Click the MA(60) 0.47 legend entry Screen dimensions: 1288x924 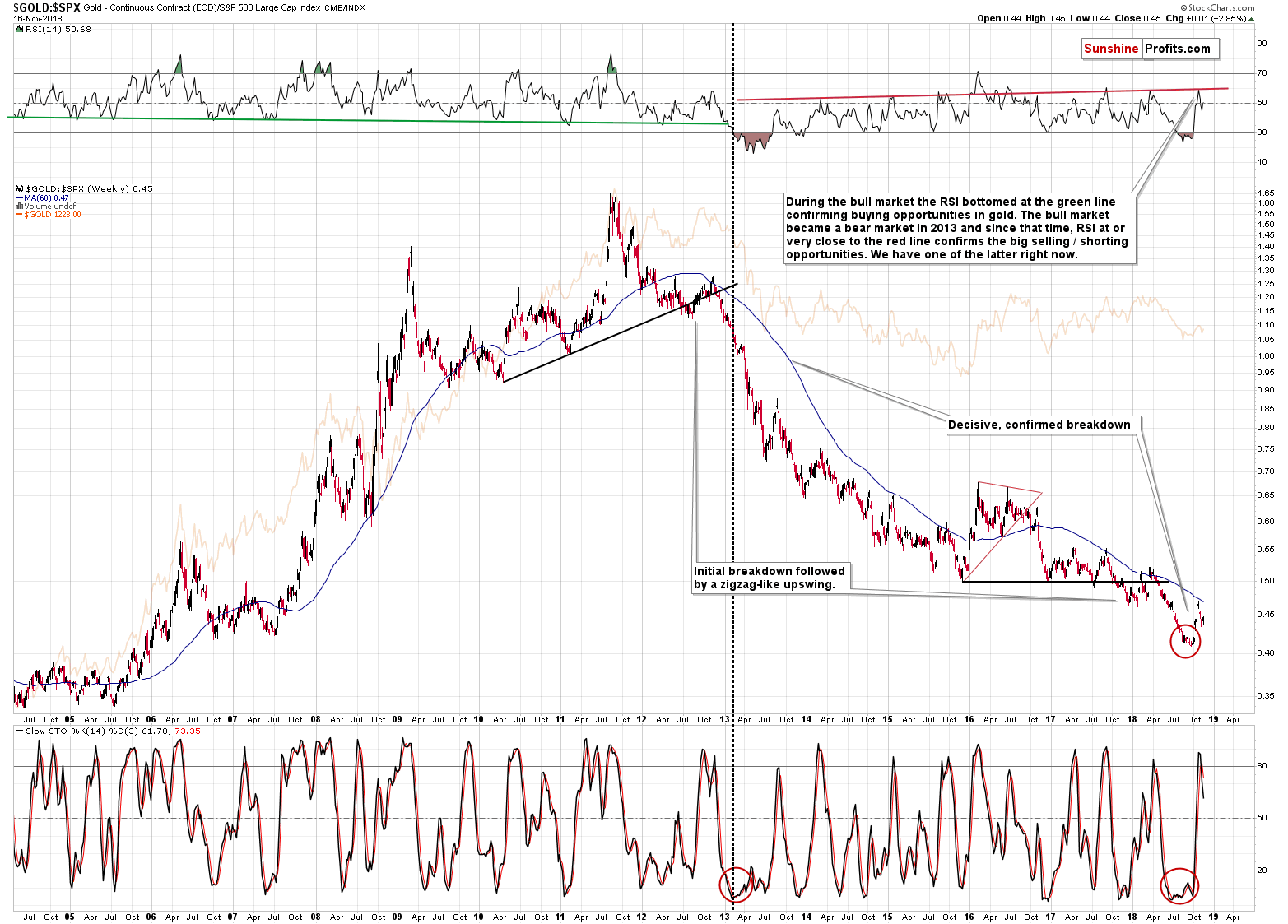tap(47, 198)
